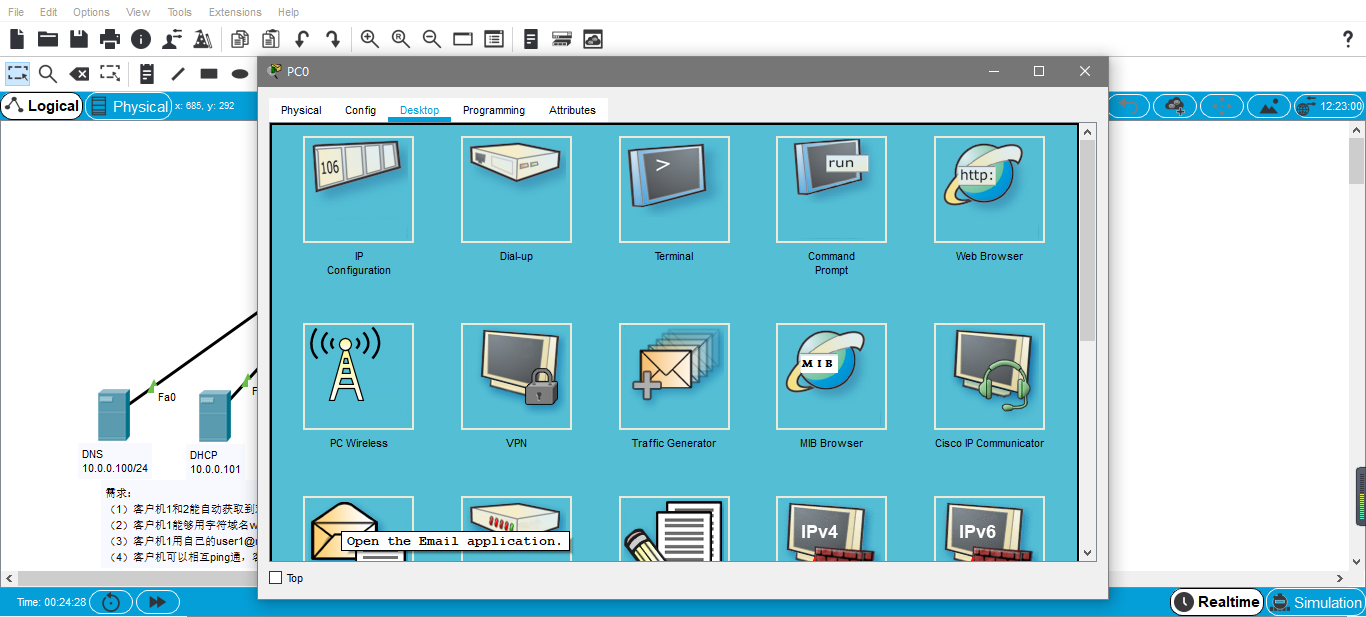The height and width of the screenshot is (617, 1366).
Task: Zoom in on the workspace
Action: (x=369, y=39)
